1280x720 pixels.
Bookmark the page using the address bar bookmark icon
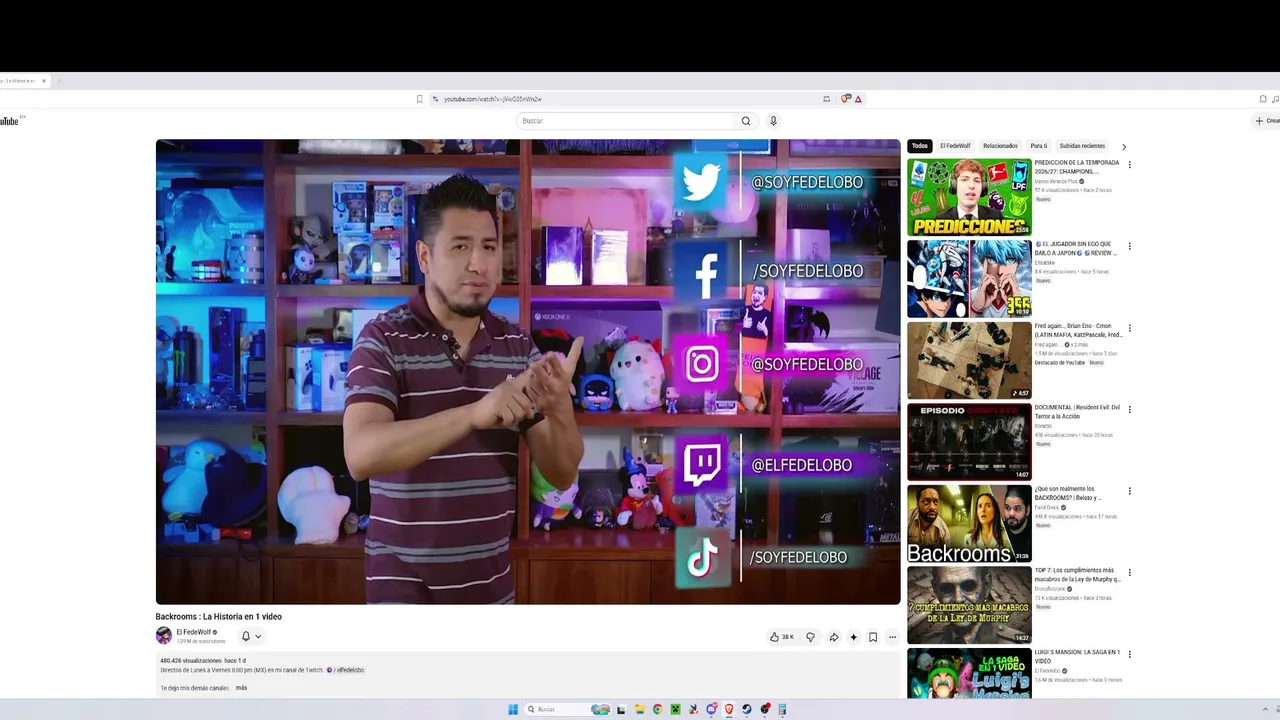pyautogui.click(x=420, y=99)
